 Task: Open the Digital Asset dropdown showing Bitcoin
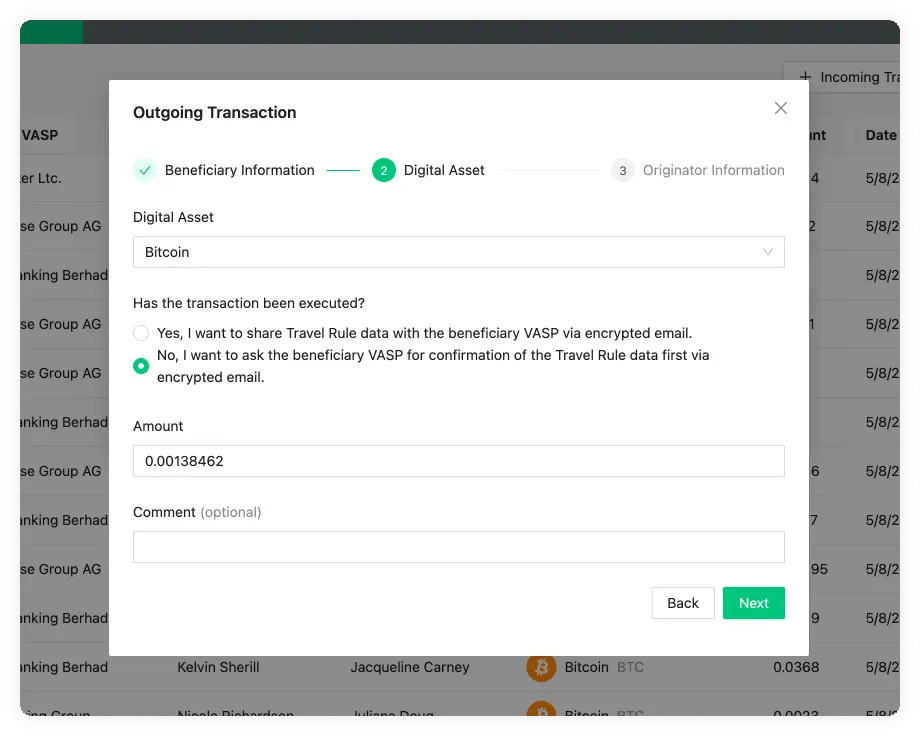click(458, 252)
